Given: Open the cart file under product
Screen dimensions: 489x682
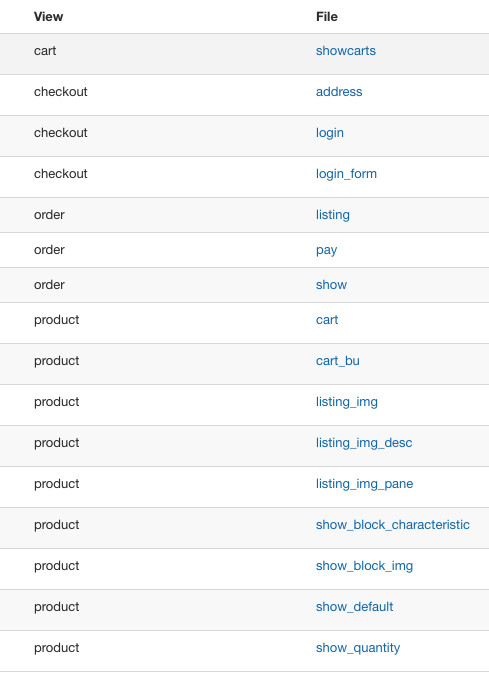Looking at the screenshot, I should pyautogui.click(x=327, y=320).
